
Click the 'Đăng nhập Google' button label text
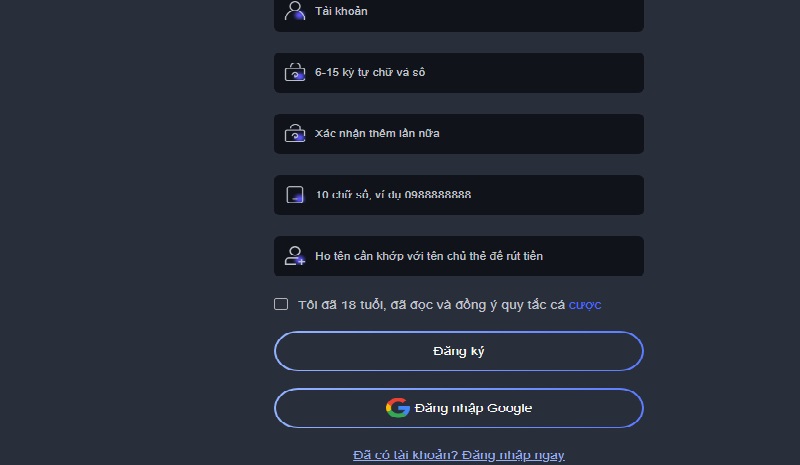[473, 408]
